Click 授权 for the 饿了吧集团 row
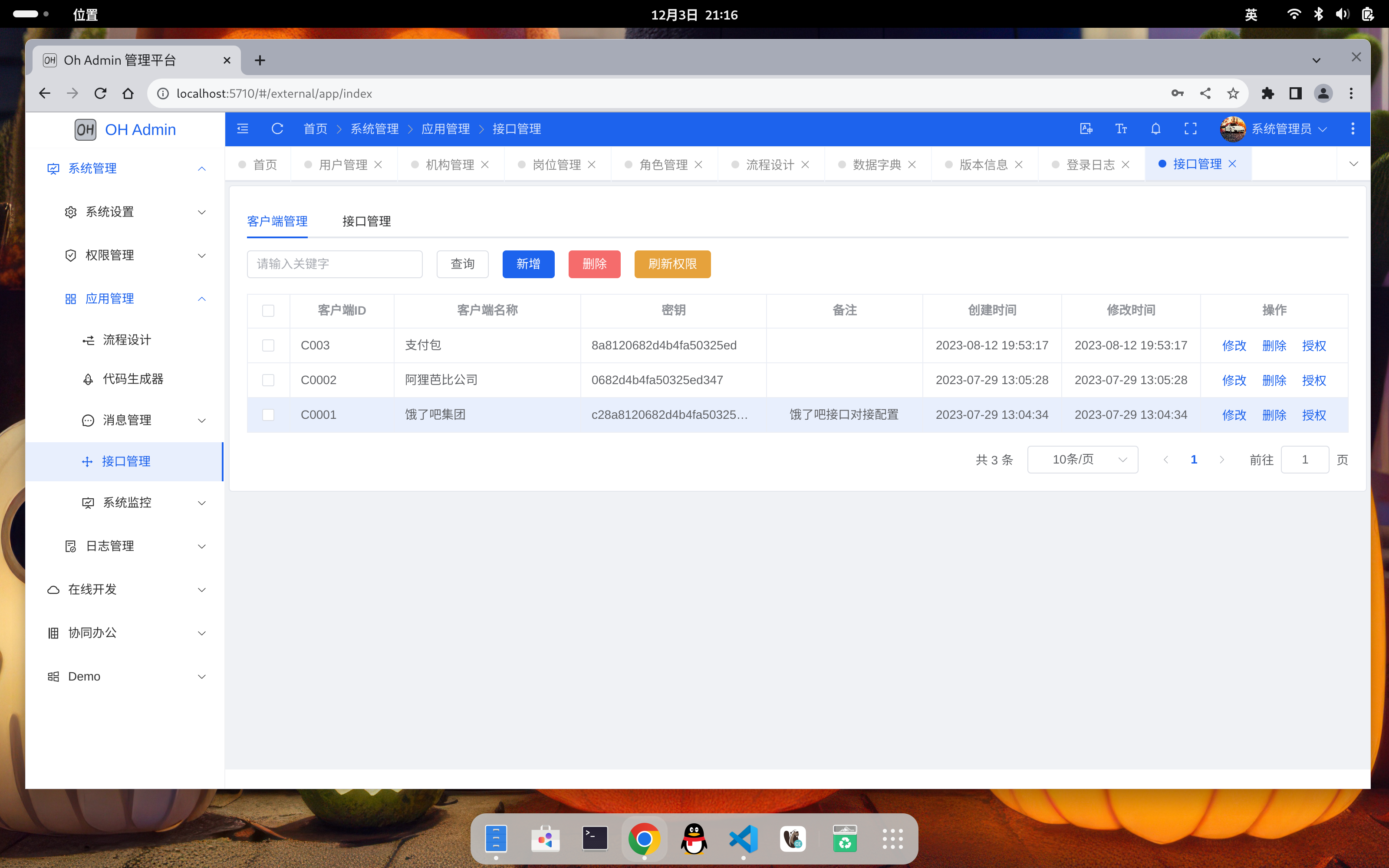1389x868 pixels. click(x=1314, y=415)
